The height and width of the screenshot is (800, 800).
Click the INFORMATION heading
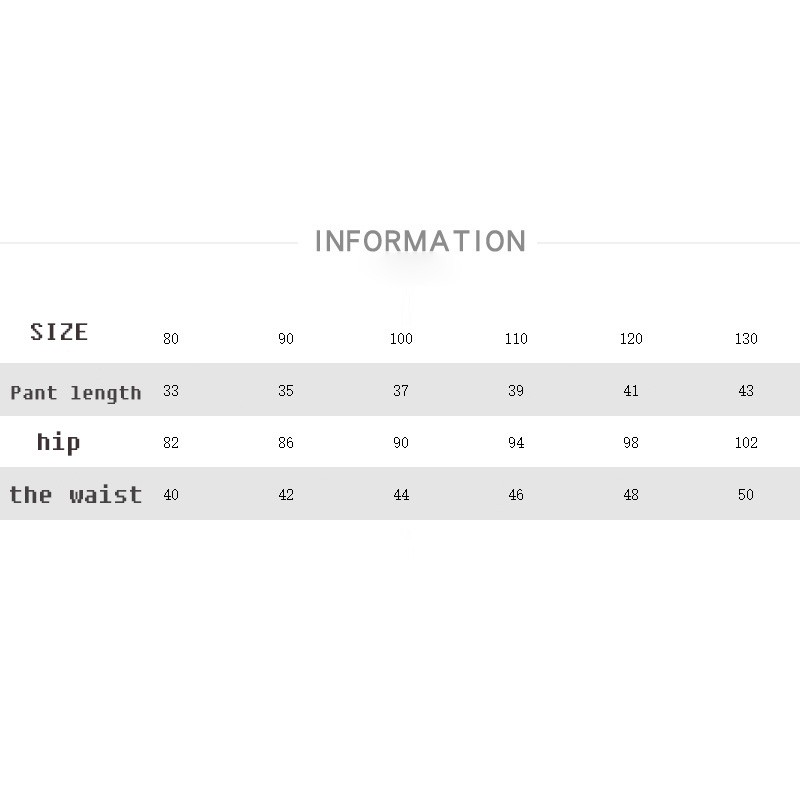click(420, 242)
